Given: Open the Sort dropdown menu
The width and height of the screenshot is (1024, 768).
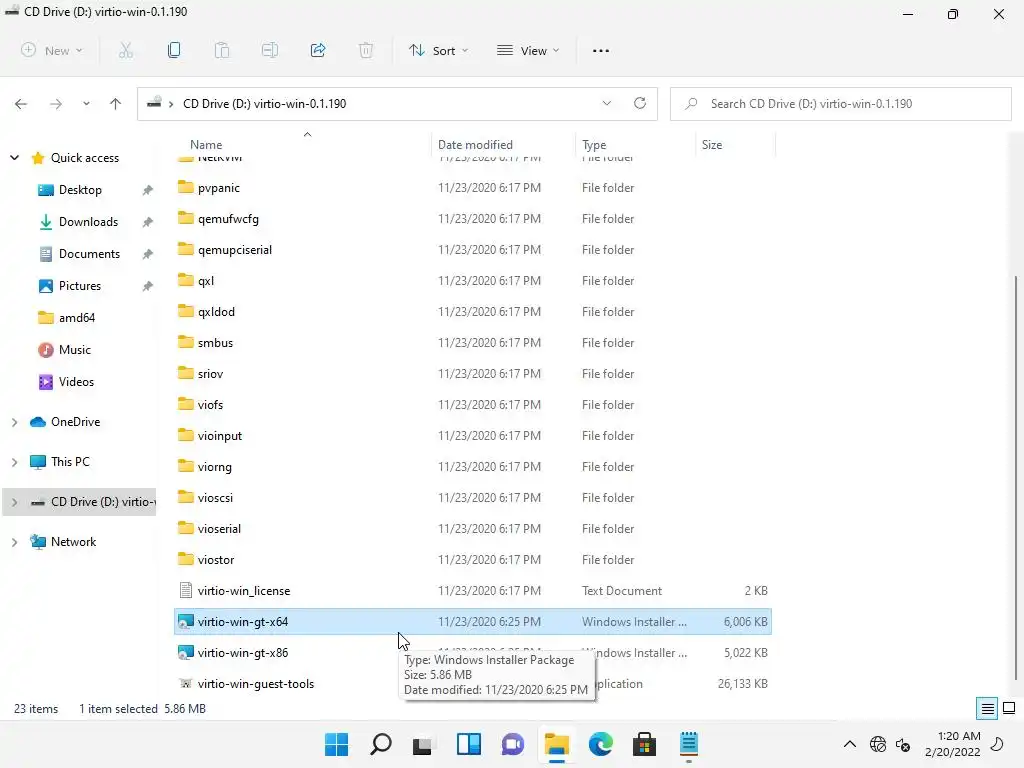Looking at the screenshot, I should [x=439, y=50].
